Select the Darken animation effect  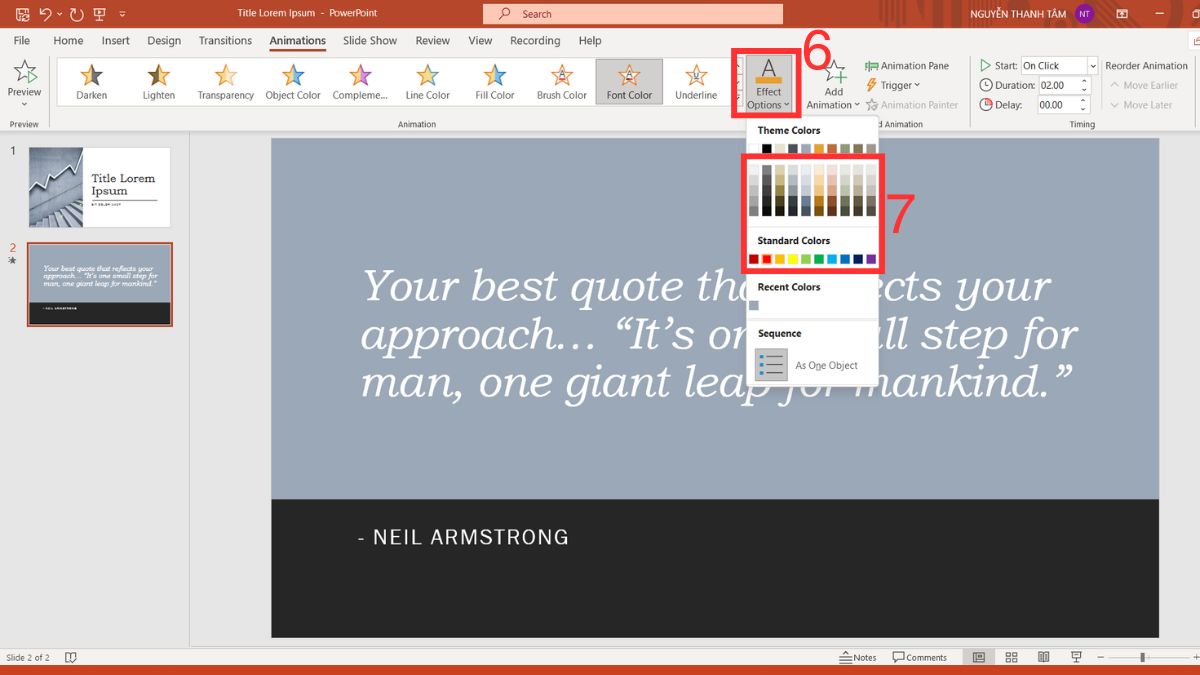tap(91, 80)
